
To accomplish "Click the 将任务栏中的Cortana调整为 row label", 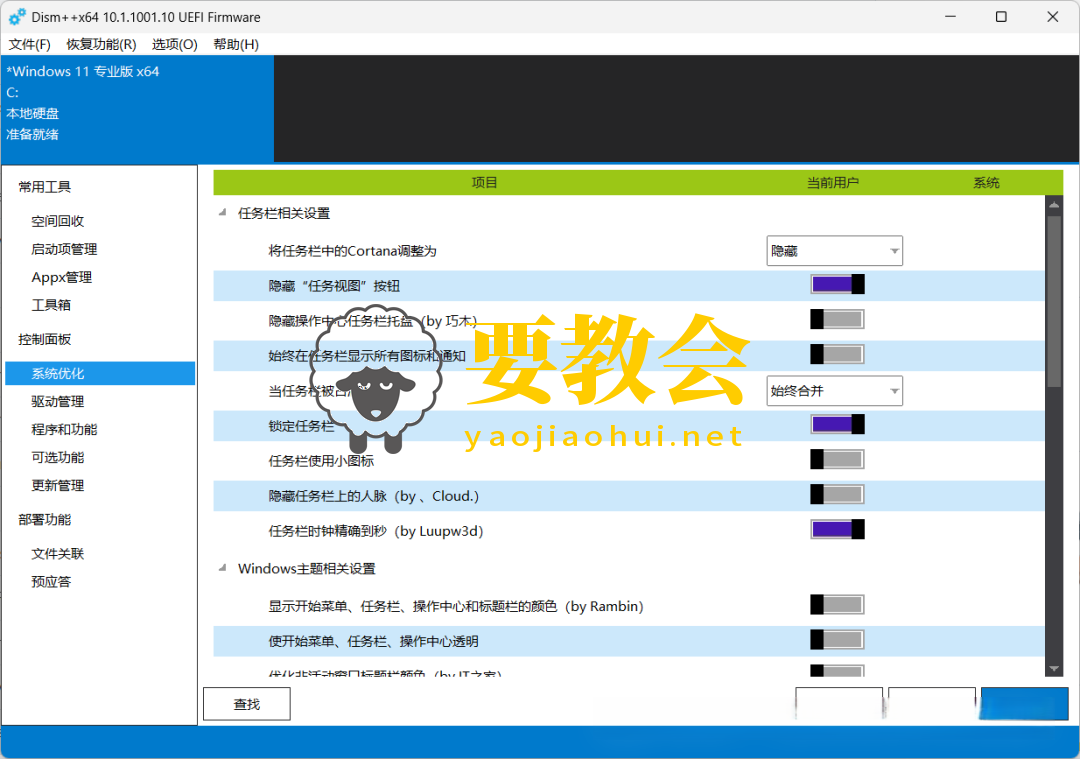I will click(x=352, y=251).
